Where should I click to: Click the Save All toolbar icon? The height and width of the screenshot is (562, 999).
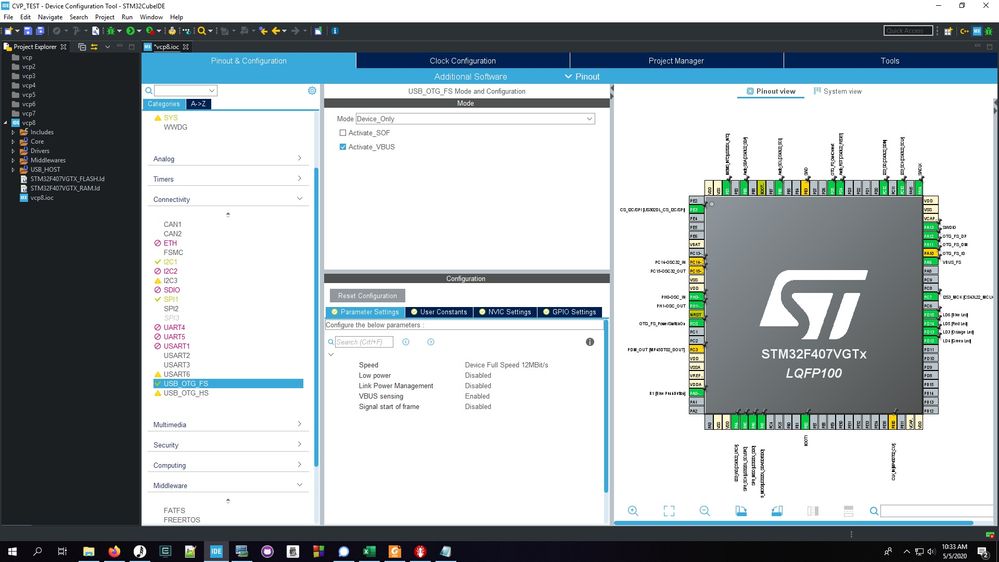click(40, 31)
